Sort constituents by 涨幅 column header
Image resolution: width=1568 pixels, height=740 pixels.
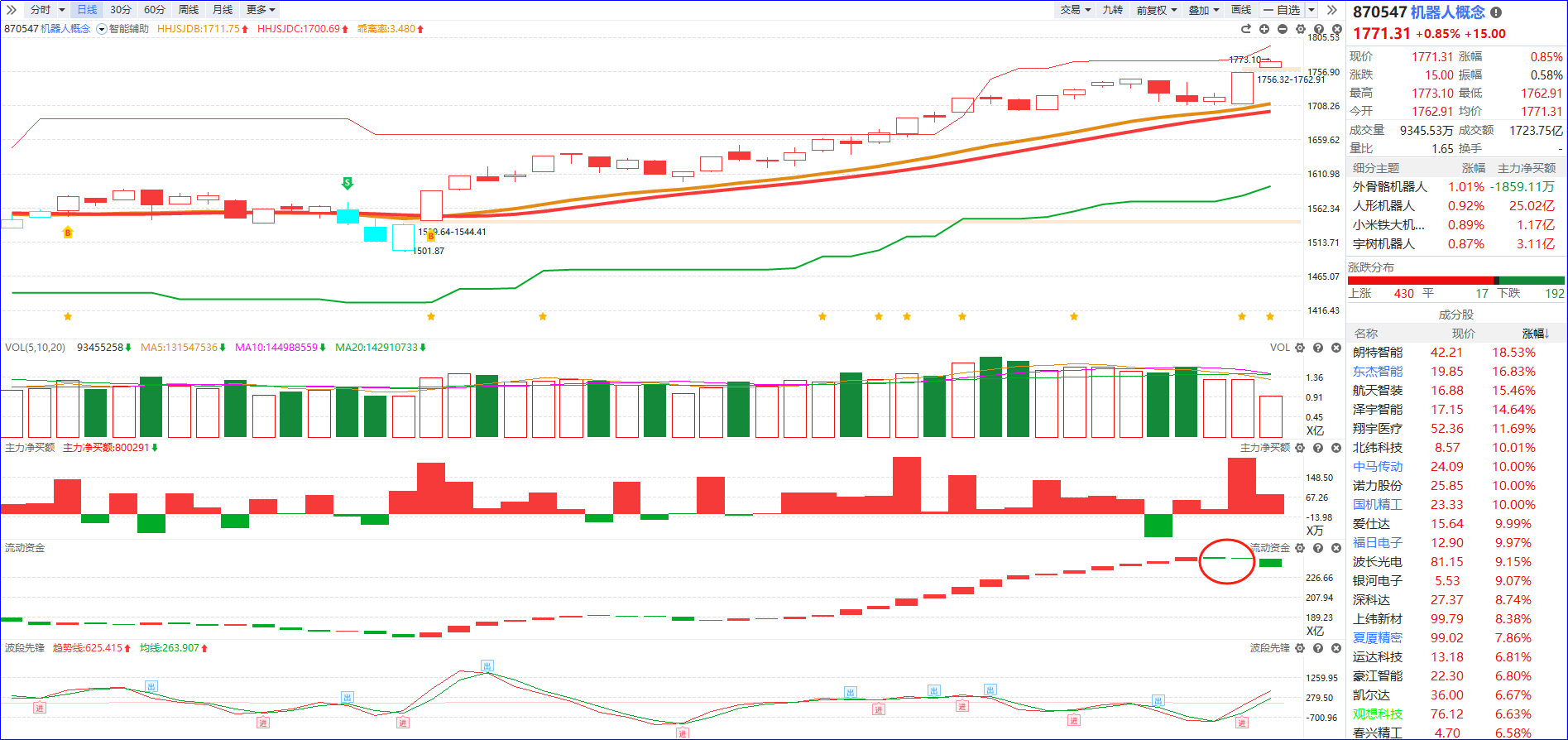pyautogui.click(x=1534, y=334)
